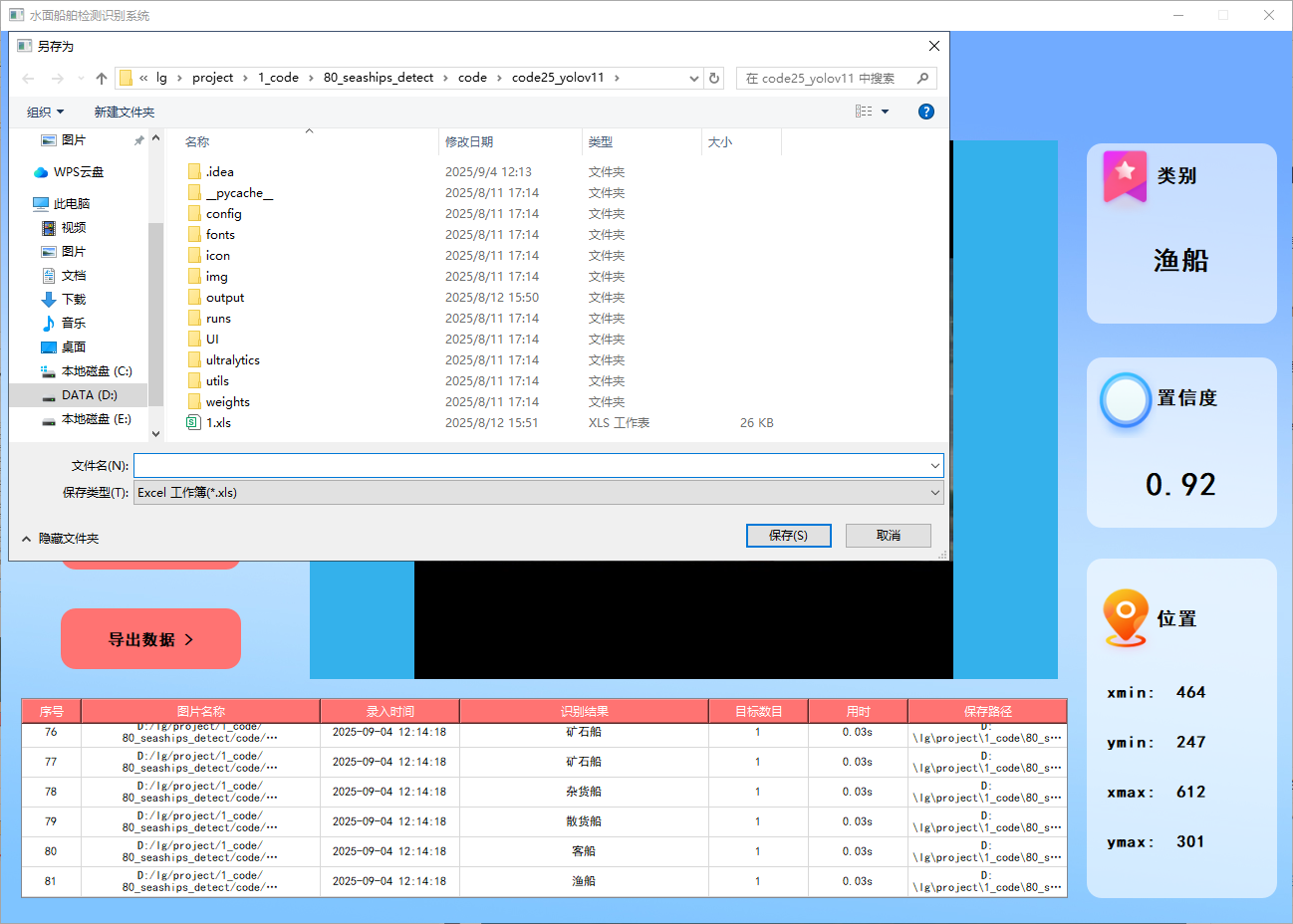Viewport: 1293px width, 924px height.
Task: Select the weights folder icon
Action: tap(194, 401)
